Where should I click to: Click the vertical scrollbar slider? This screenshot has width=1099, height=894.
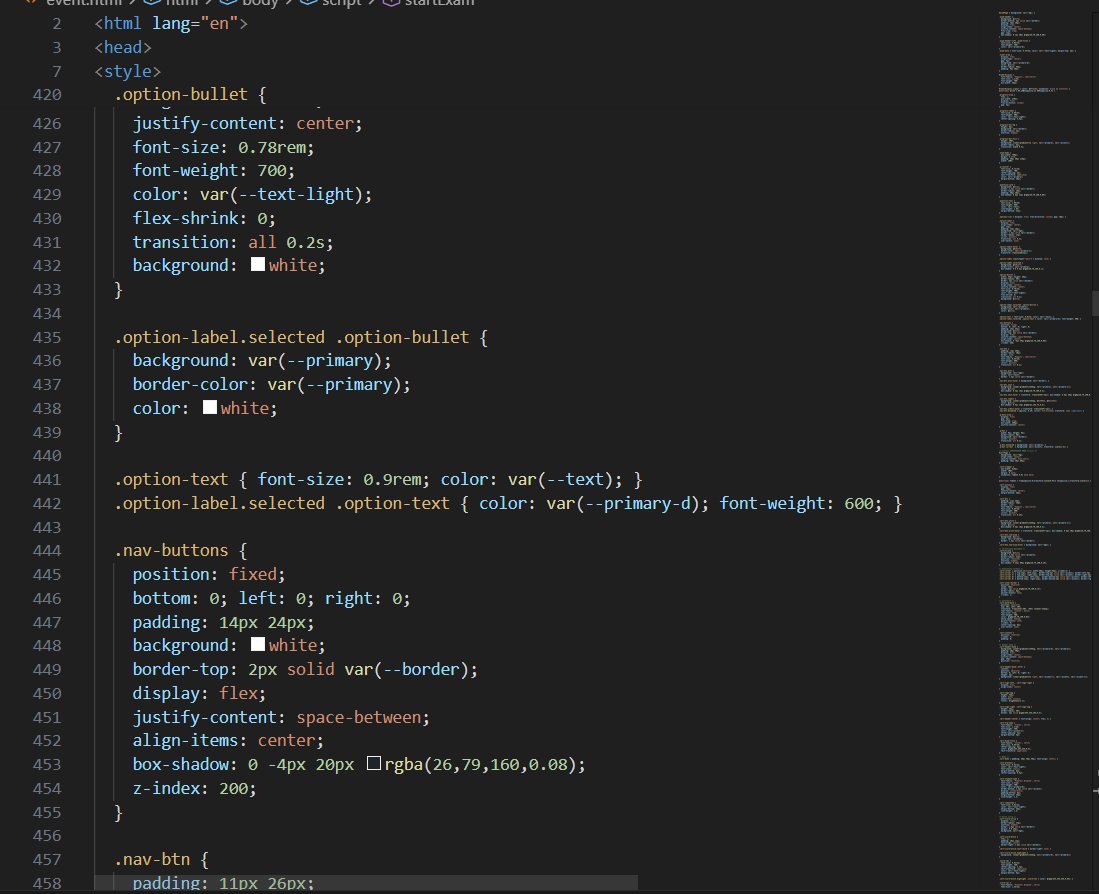[1095, 303]
